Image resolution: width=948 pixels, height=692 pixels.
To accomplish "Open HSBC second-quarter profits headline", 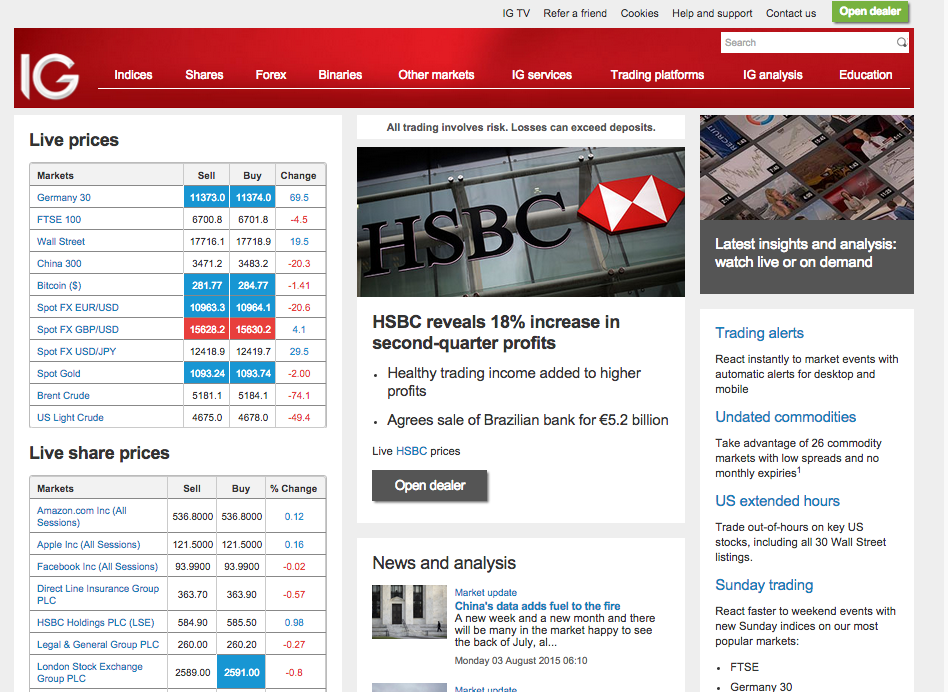I will [496, 332].
